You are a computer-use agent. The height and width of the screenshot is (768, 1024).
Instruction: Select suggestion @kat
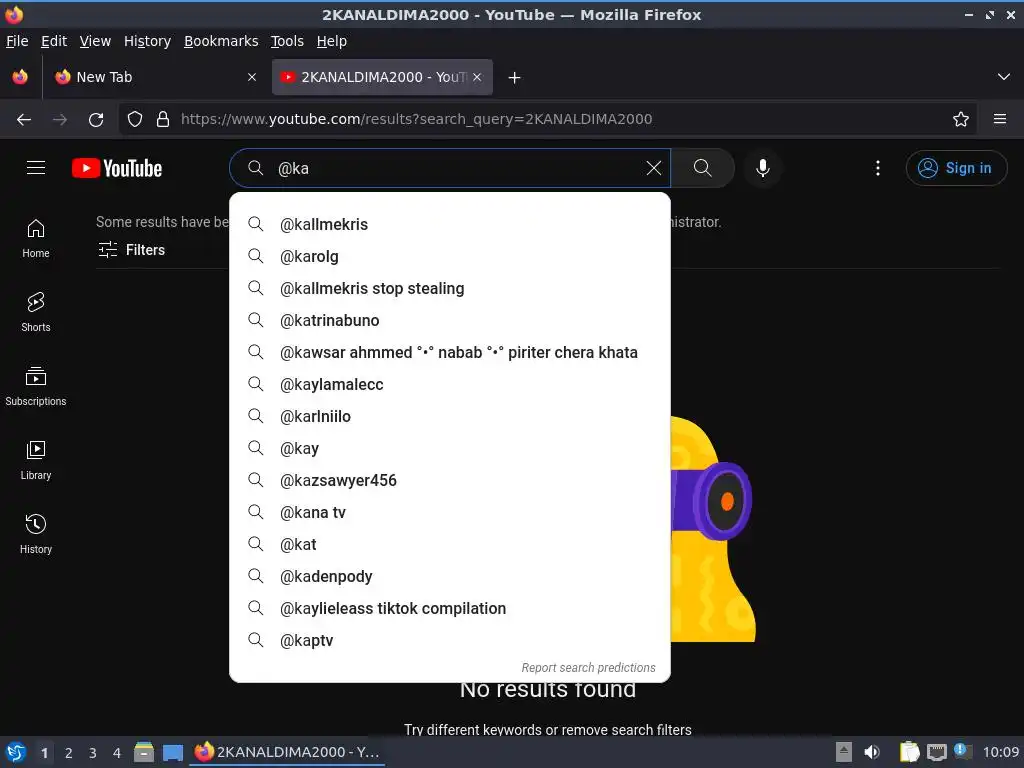450,544
